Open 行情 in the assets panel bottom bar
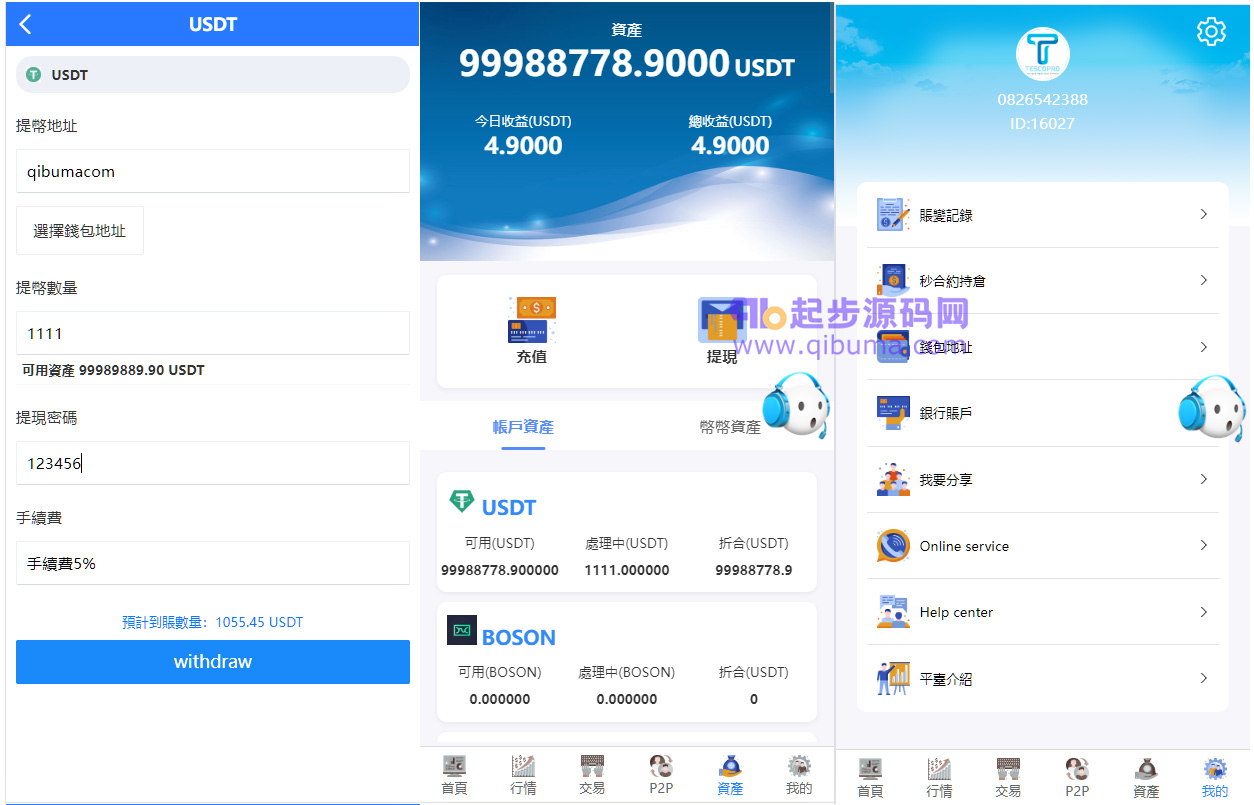Image resolution: width=1254 pixels, height=805 pixels. coord(523,775)
